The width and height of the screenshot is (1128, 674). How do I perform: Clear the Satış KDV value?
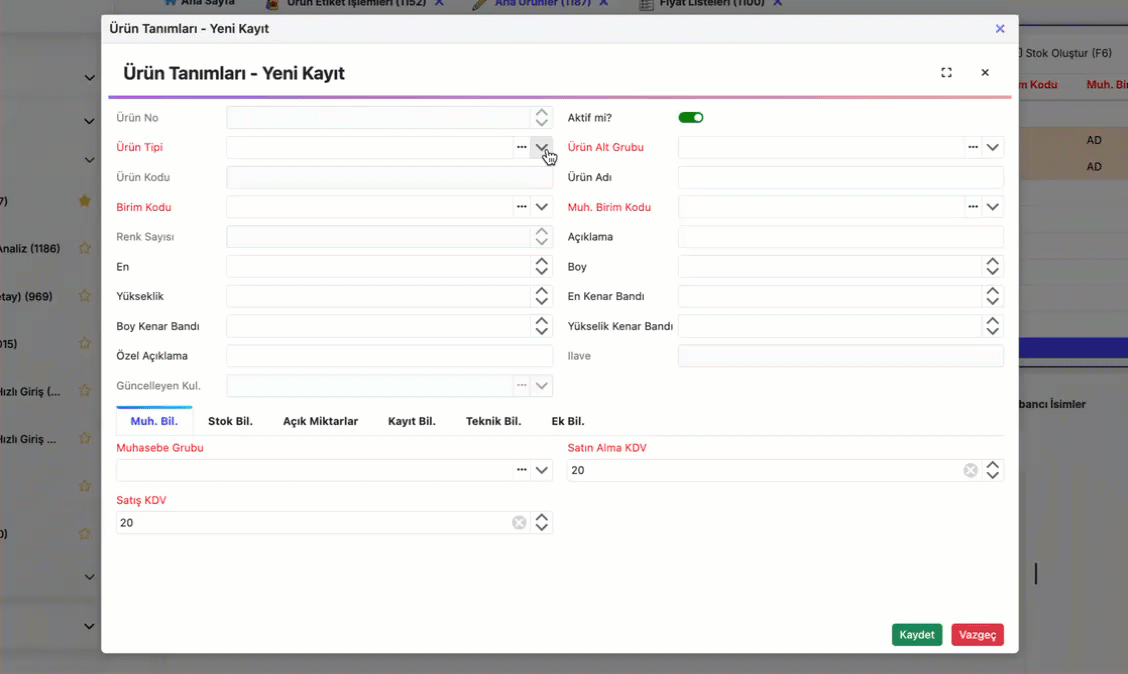(519, 522)
